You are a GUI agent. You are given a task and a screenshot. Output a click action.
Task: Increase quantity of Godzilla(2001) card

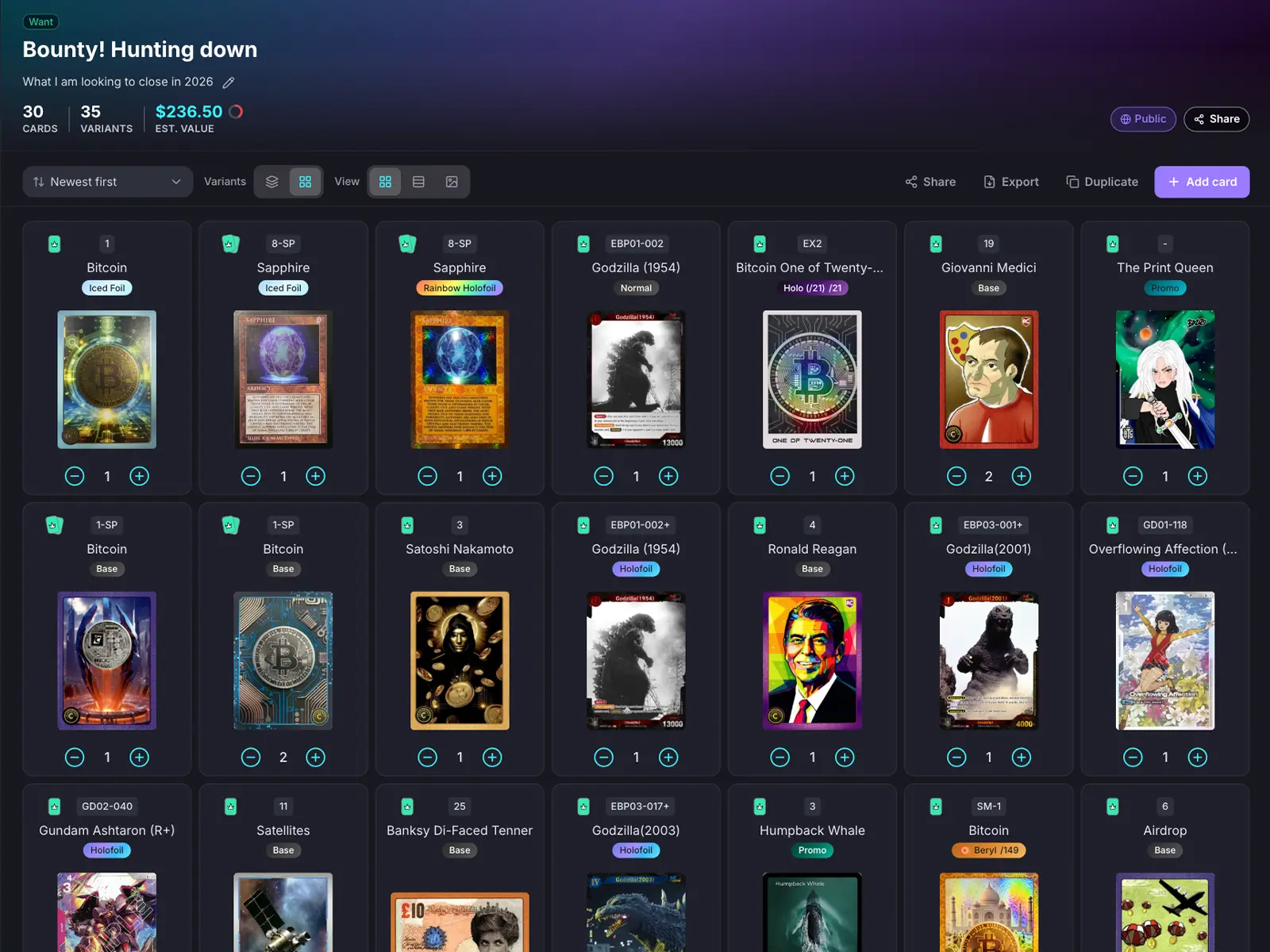(x=1022, y=758)
